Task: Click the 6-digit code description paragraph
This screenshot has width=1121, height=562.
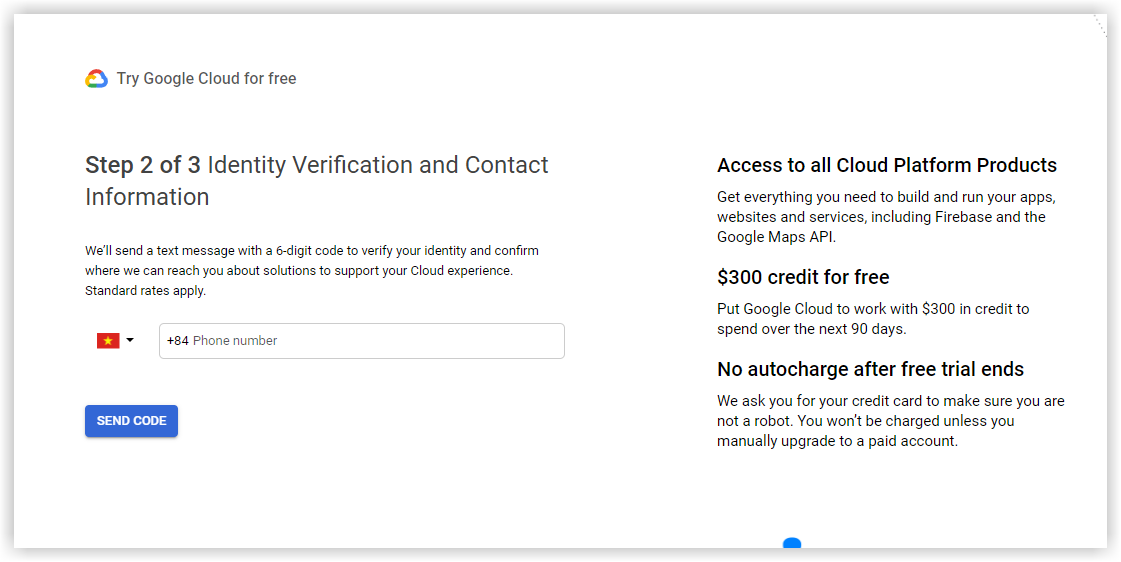Action: pos(312,271)
